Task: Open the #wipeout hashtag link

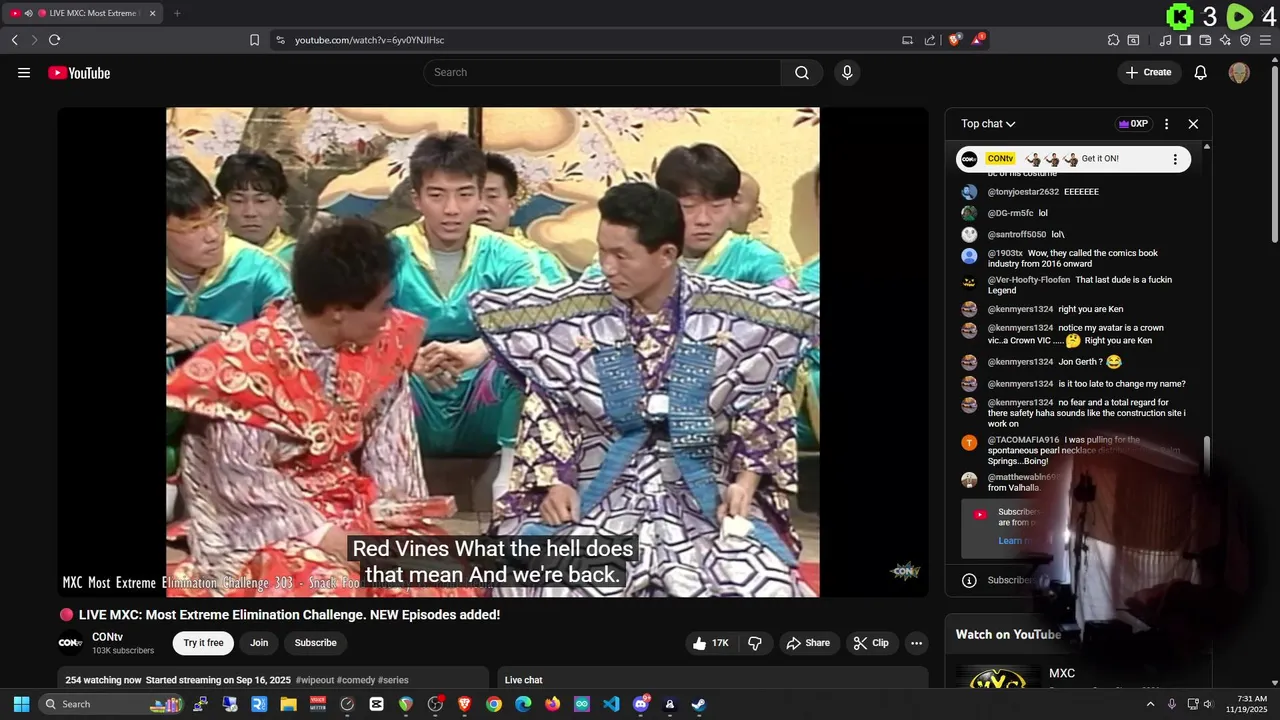Action: click(x=315, y=680)
